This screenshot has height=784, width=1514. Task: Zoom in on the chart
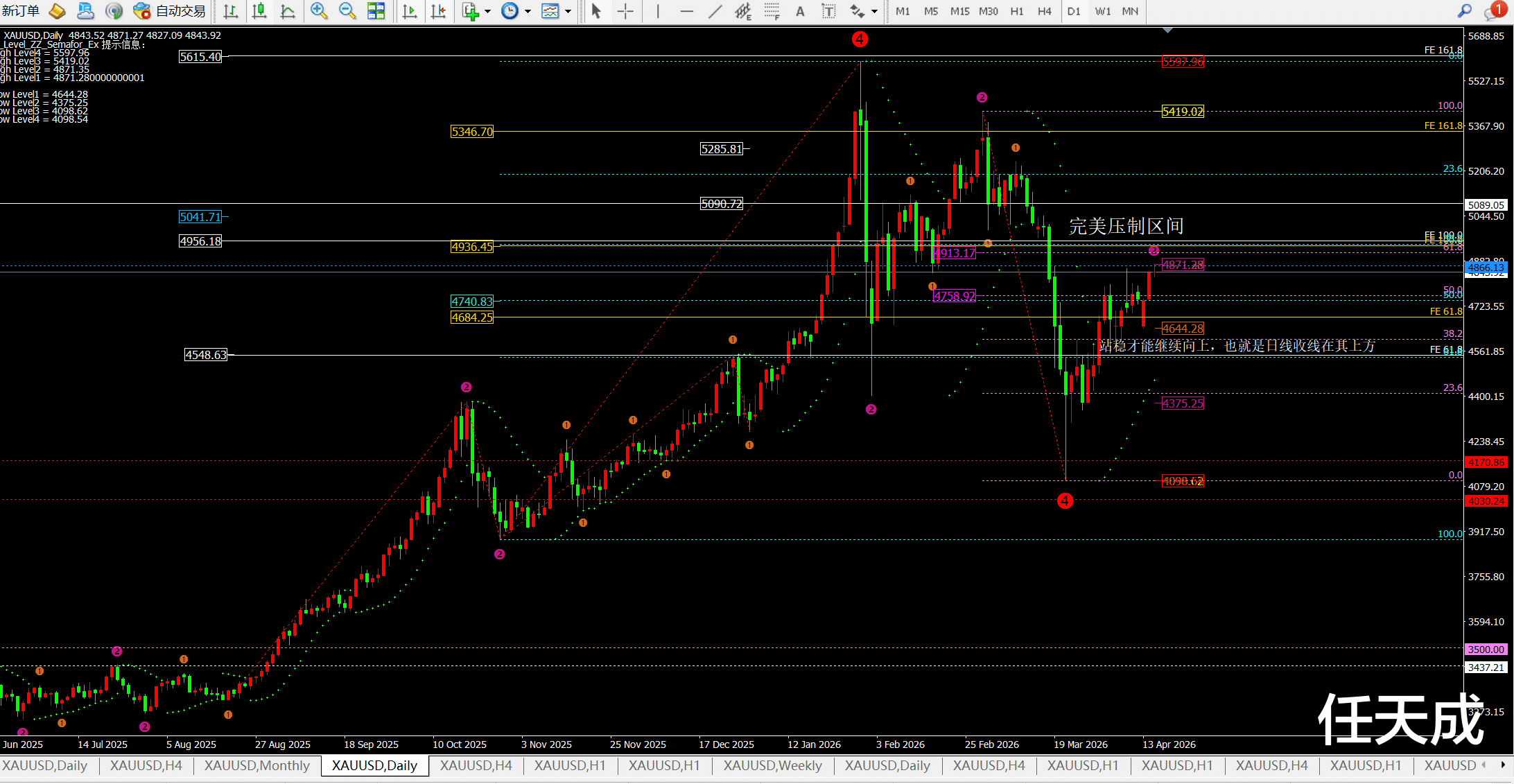(x=319, y=11)
